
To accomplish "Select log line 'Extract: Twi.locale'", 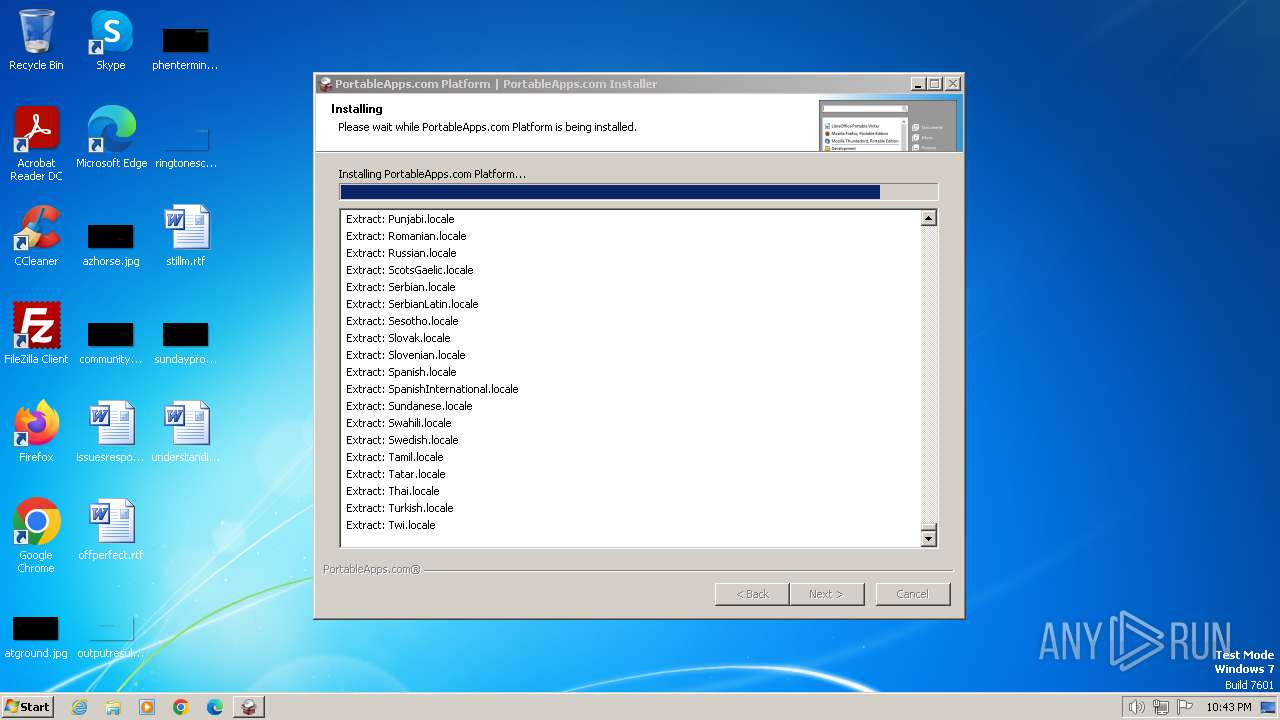I will [391, 525].
